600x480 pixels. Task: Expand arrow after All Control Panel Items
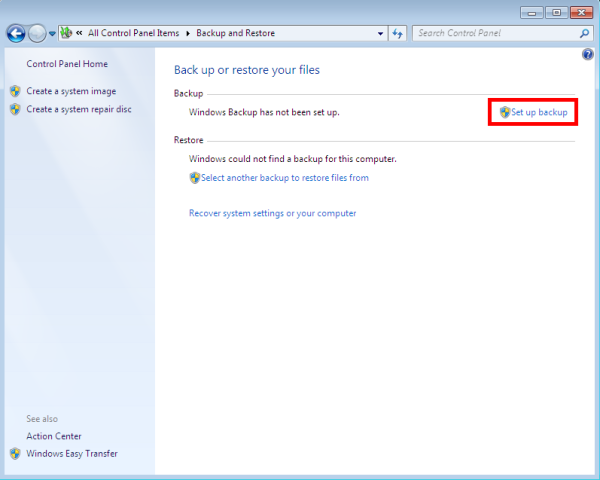(x=188, y=33)
